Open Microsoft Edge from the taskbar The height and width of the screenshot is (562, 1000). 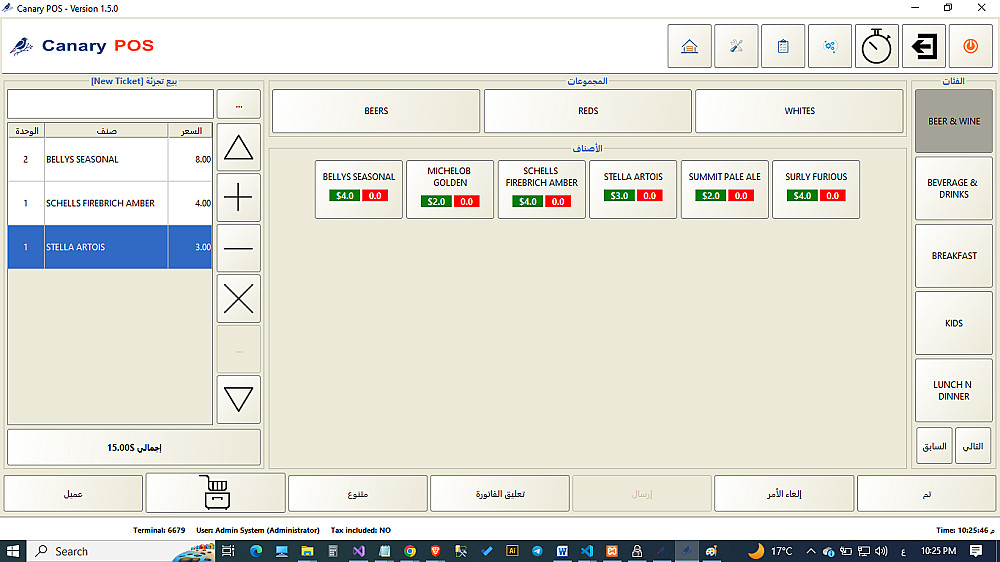pos(256,551)
